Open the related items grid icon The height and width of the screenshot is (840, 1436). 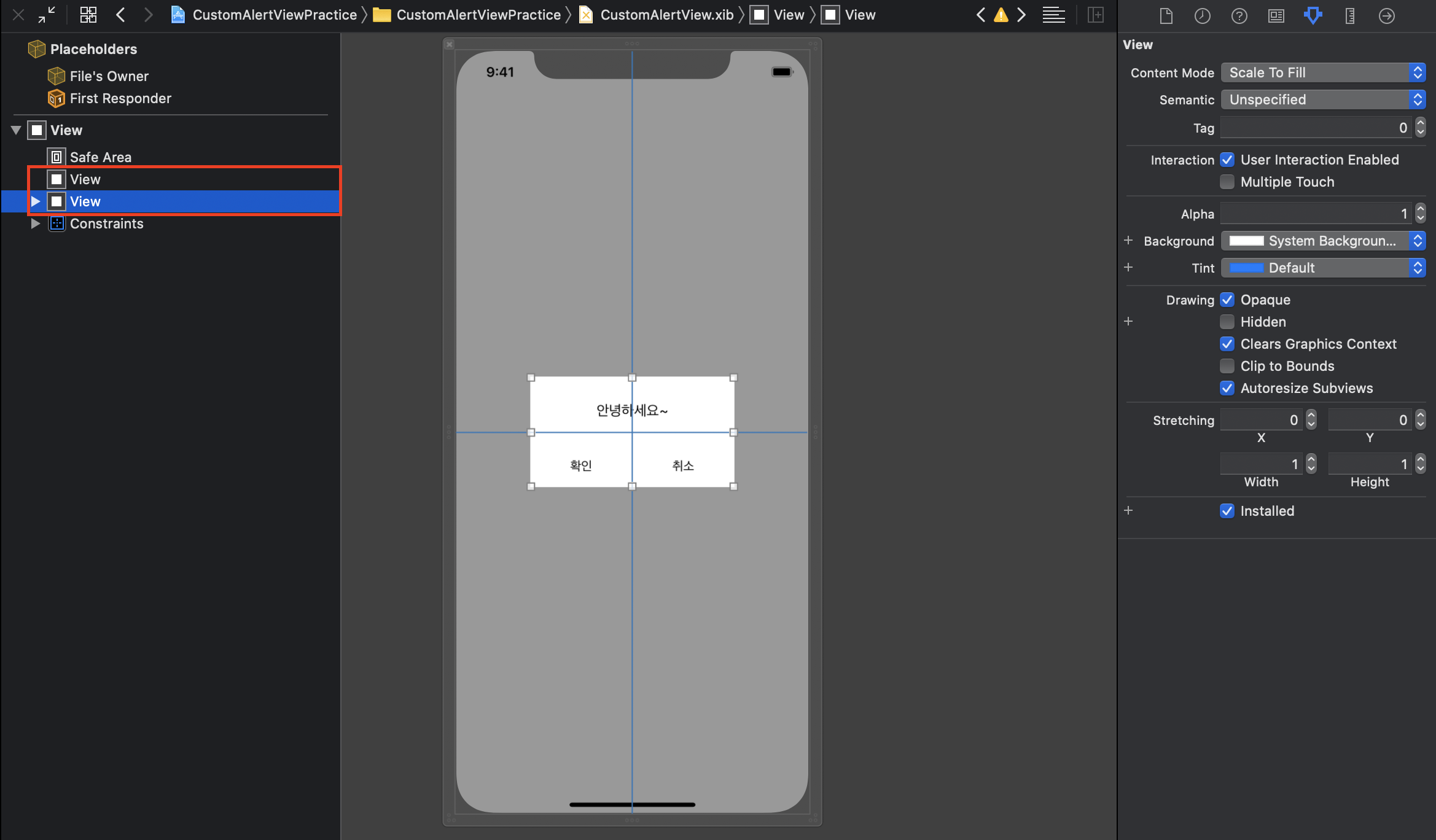[88, 15]
